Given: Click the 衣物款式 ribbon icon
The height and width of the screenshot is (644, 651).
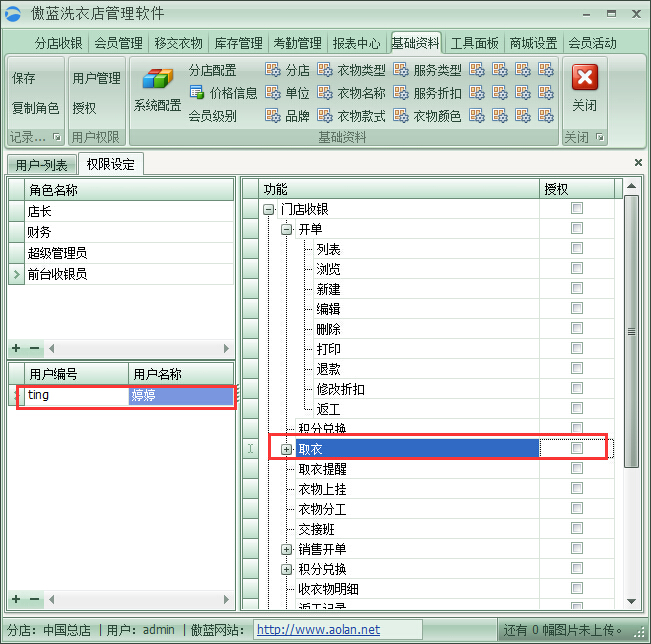Looking at the screenshot, I should point(325,116).
